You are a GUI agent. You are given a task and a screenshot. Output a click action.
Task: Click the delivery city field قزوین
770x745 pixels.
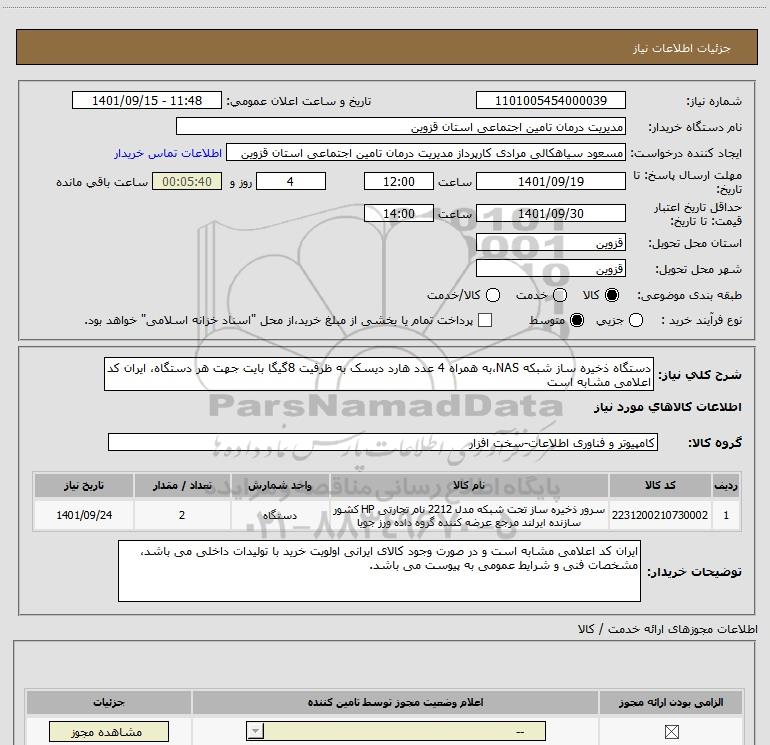coord(550,268)
